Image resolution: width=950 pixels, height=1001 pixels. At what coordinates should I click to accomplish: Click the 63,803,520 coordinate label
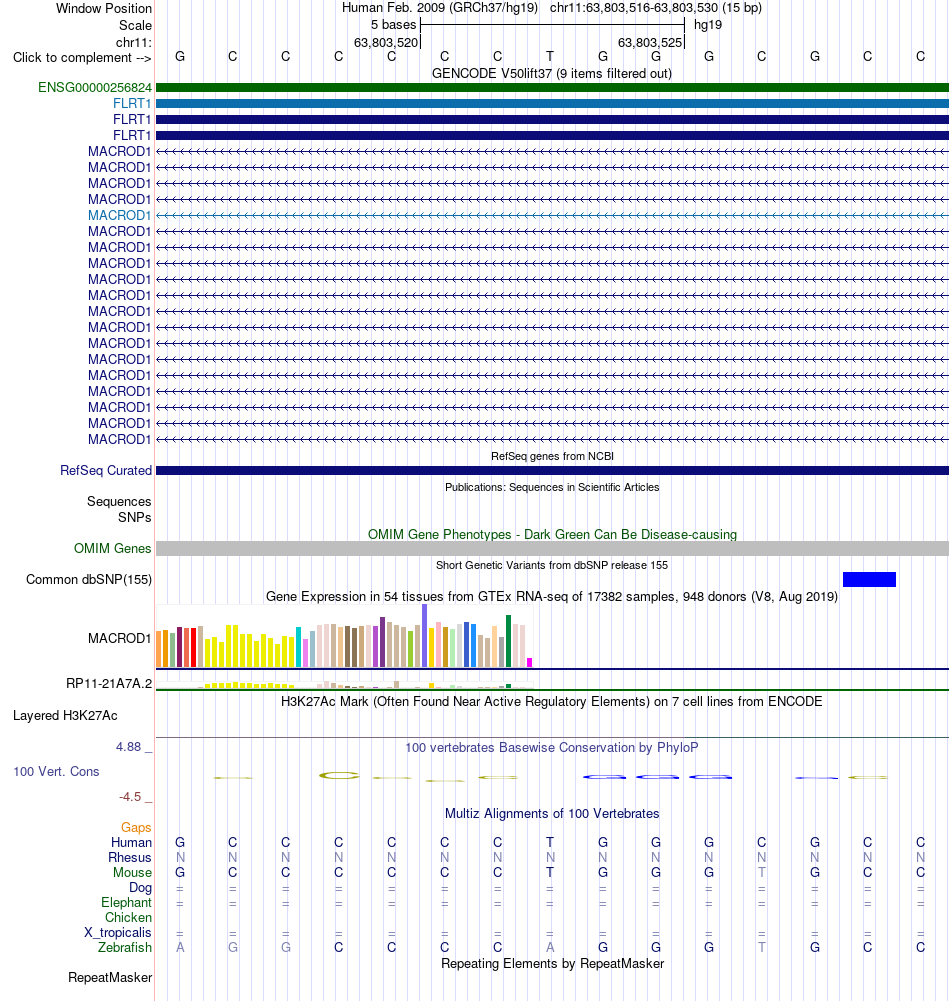click(386, 43)
